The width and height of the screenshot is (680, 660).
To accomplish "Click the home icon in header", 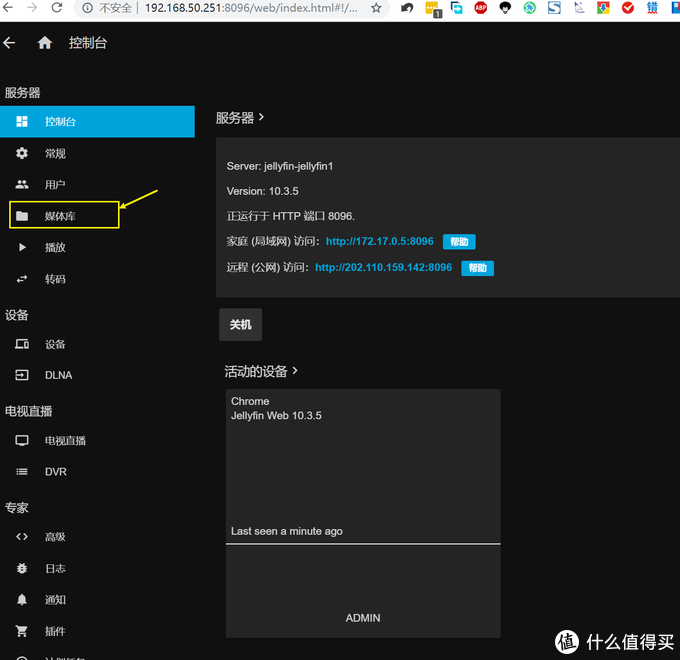I will pos(44,43).
